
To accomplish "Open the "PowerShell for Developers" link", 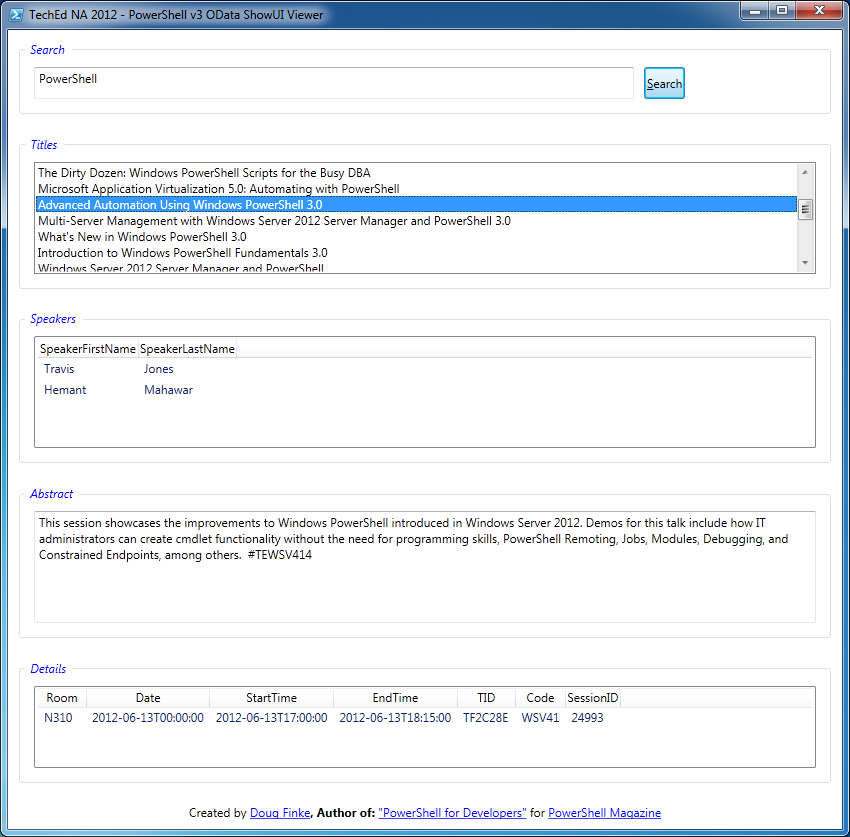I will coord(452,813).
